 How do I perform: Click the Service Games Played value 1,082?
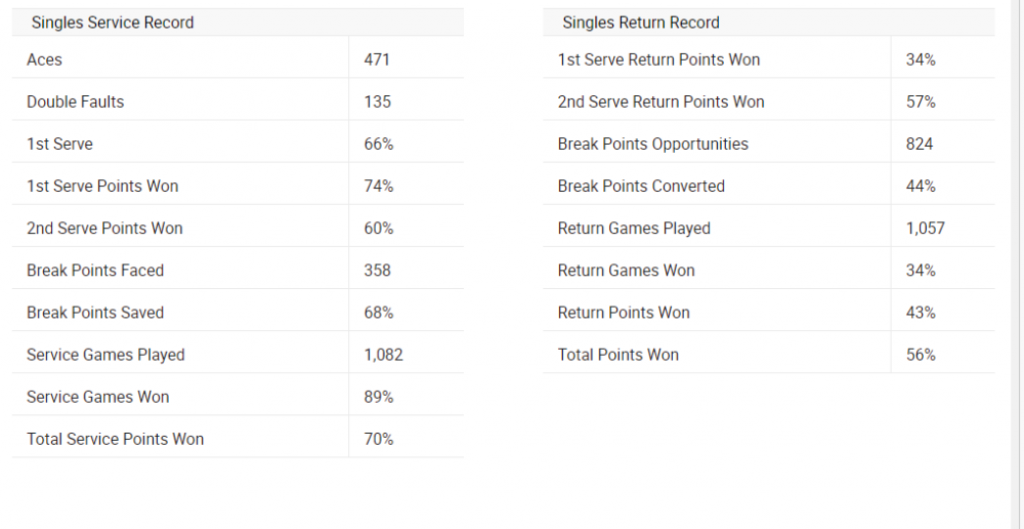click(384, 355)
